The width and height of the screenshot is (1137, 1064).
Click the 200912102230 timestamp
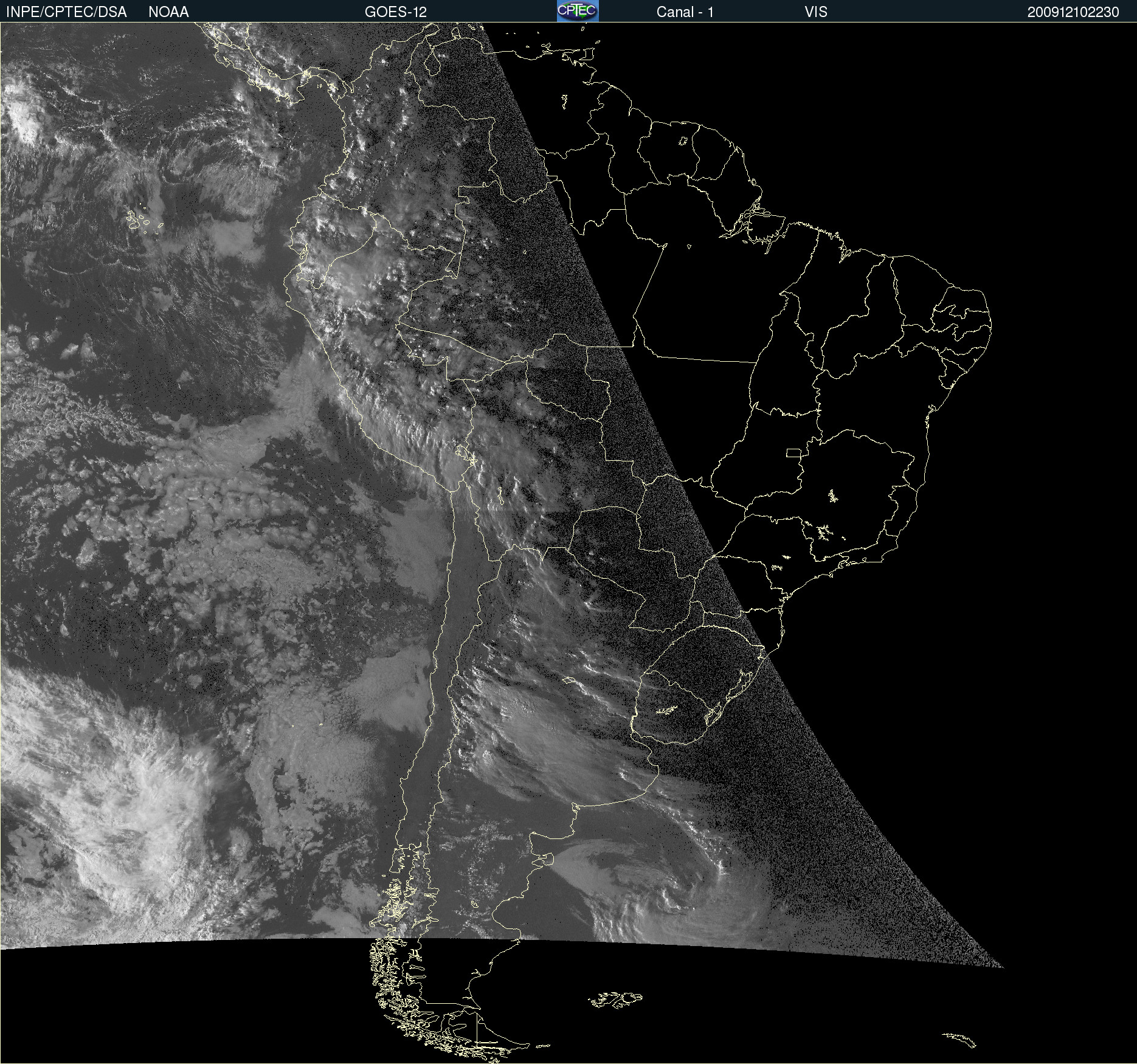pos(1073,12)
